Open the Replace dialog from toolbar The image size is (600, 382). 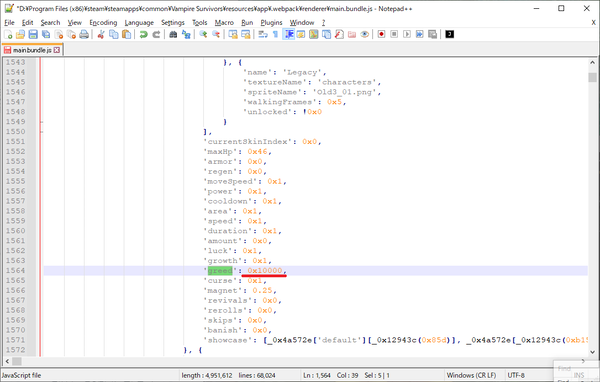[x=186, y=35]
